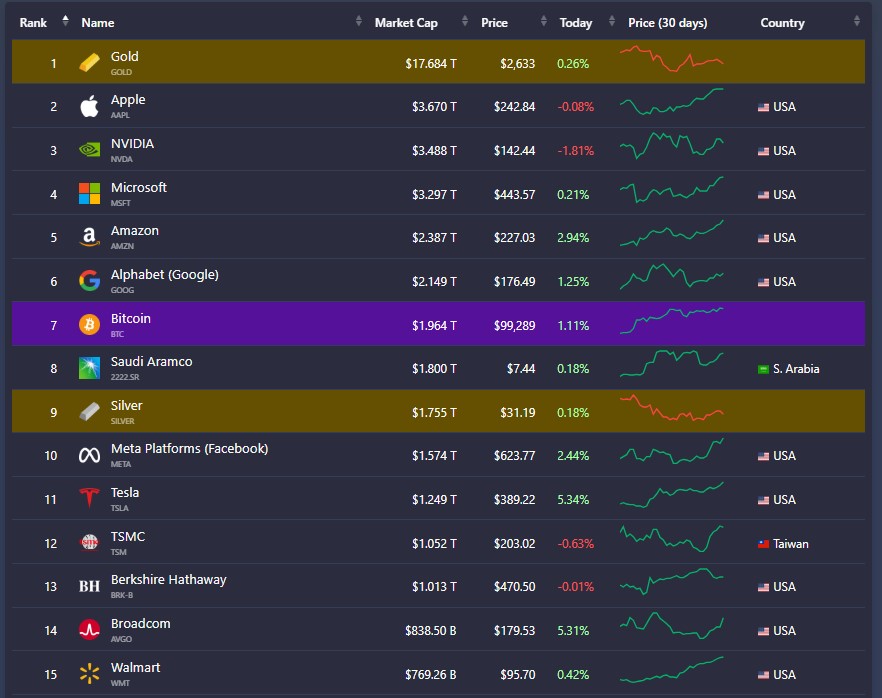Image resolution: width=882 pixels, height=698 pixels.
Task: Click the Walmart spark logo icon
Action: pos(89,673)
